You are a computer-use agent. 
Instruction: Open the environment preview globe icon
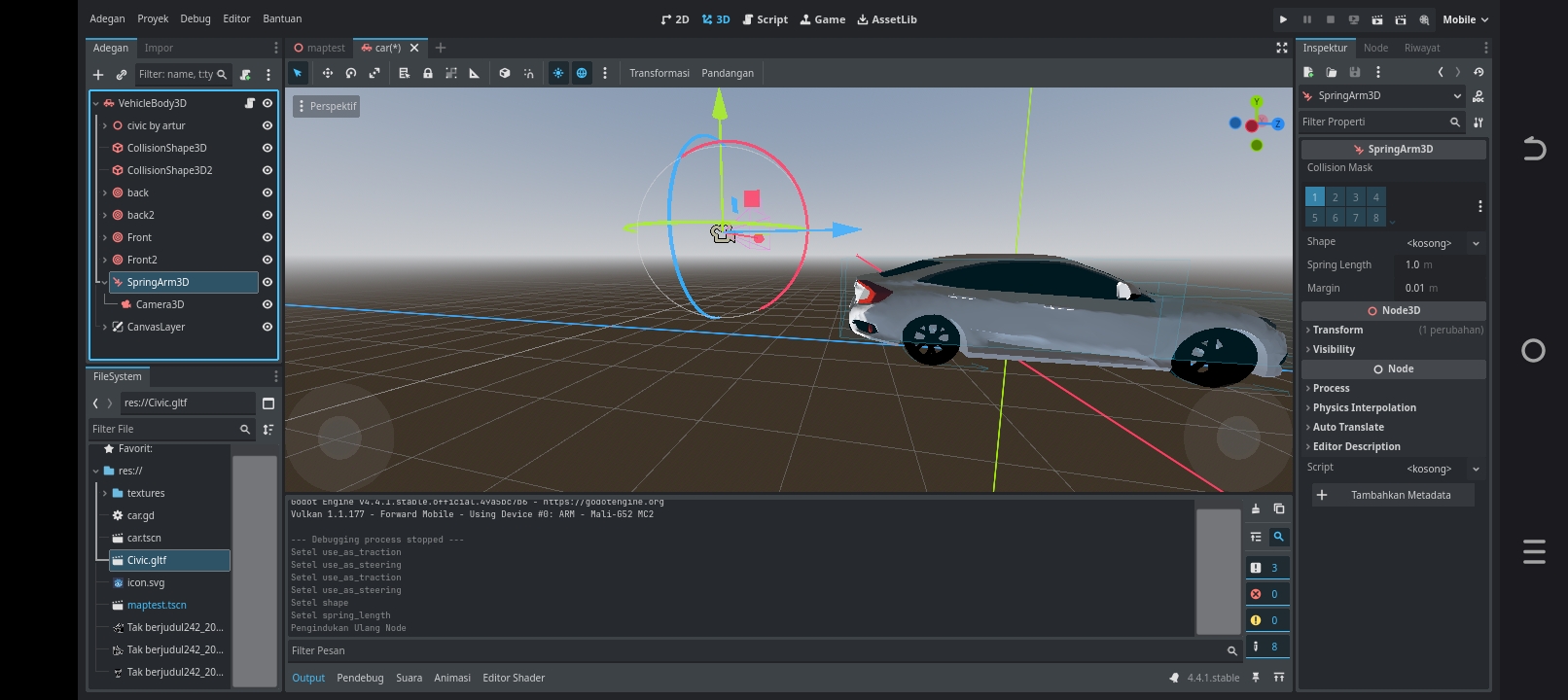[x=582, y=73]
